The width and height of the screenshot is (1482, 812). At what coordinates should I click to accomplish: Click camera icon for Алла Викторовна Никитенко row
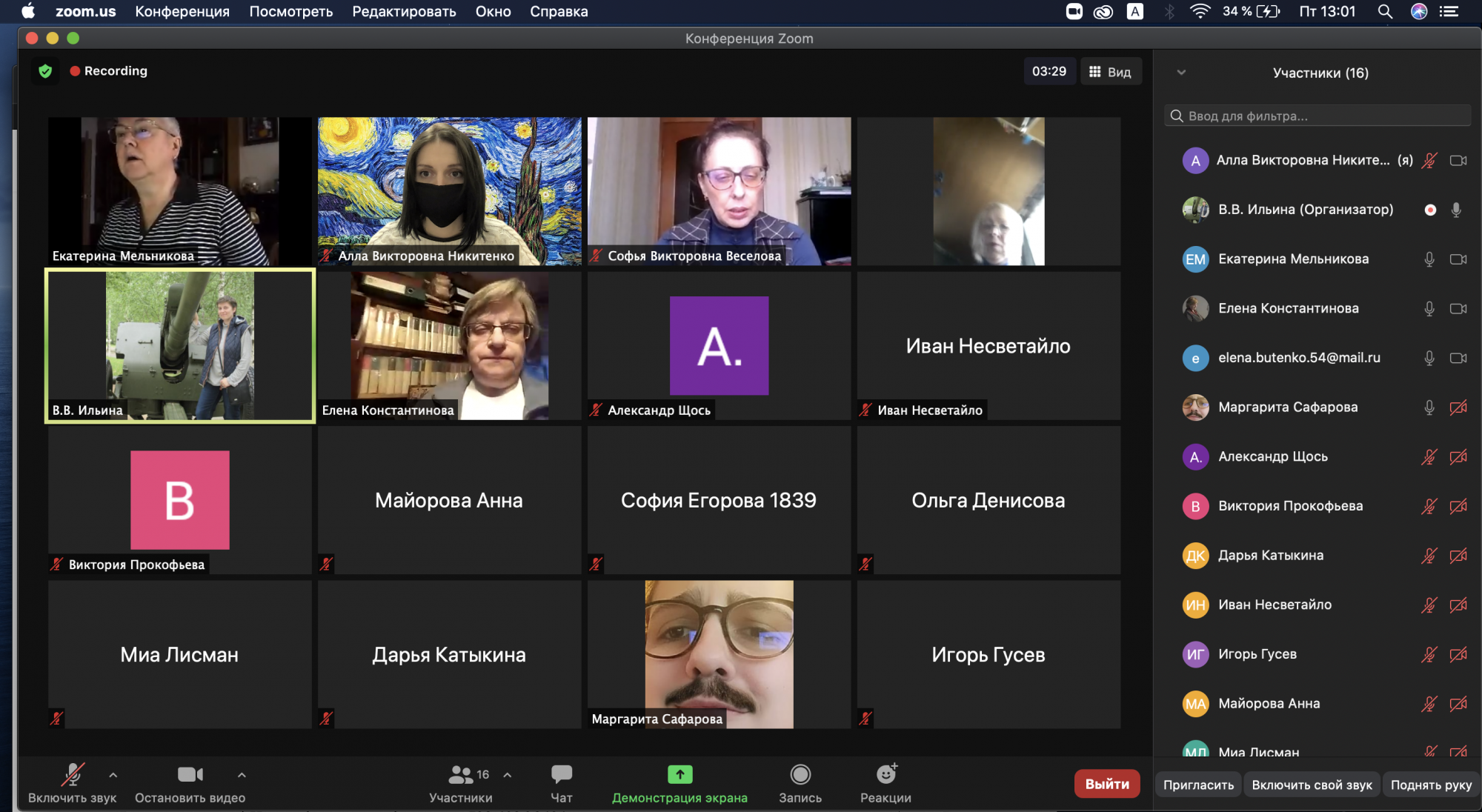click(x=1458, y=160)
